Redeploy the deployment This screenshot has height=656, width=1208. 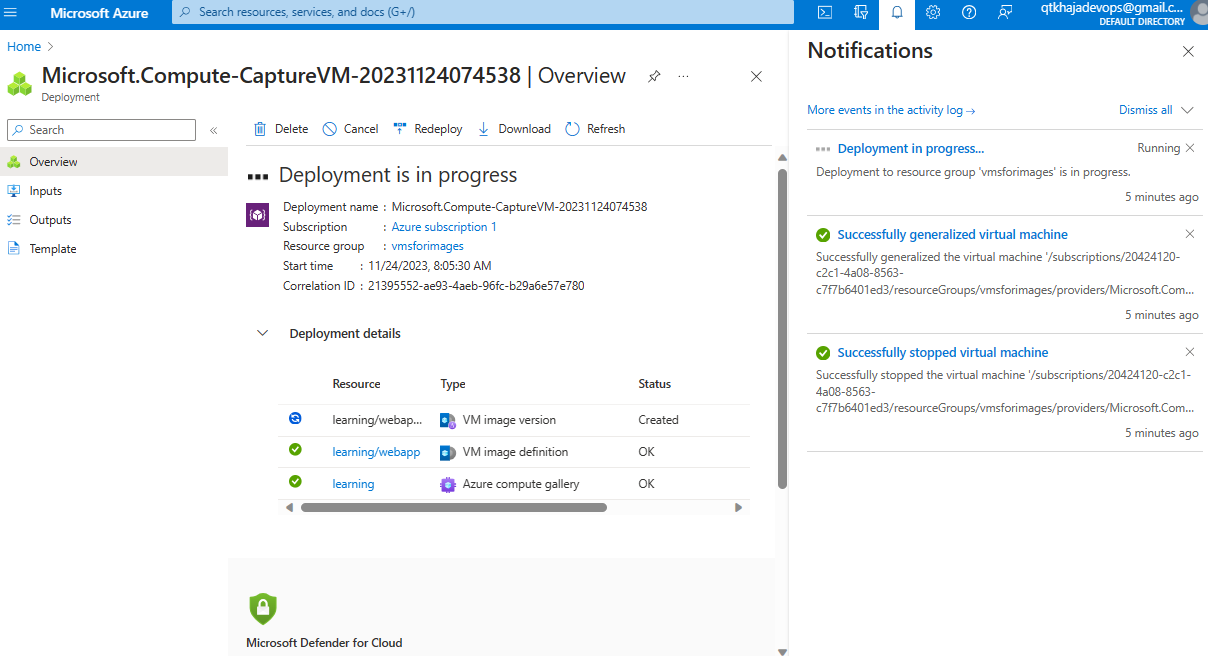427,128
